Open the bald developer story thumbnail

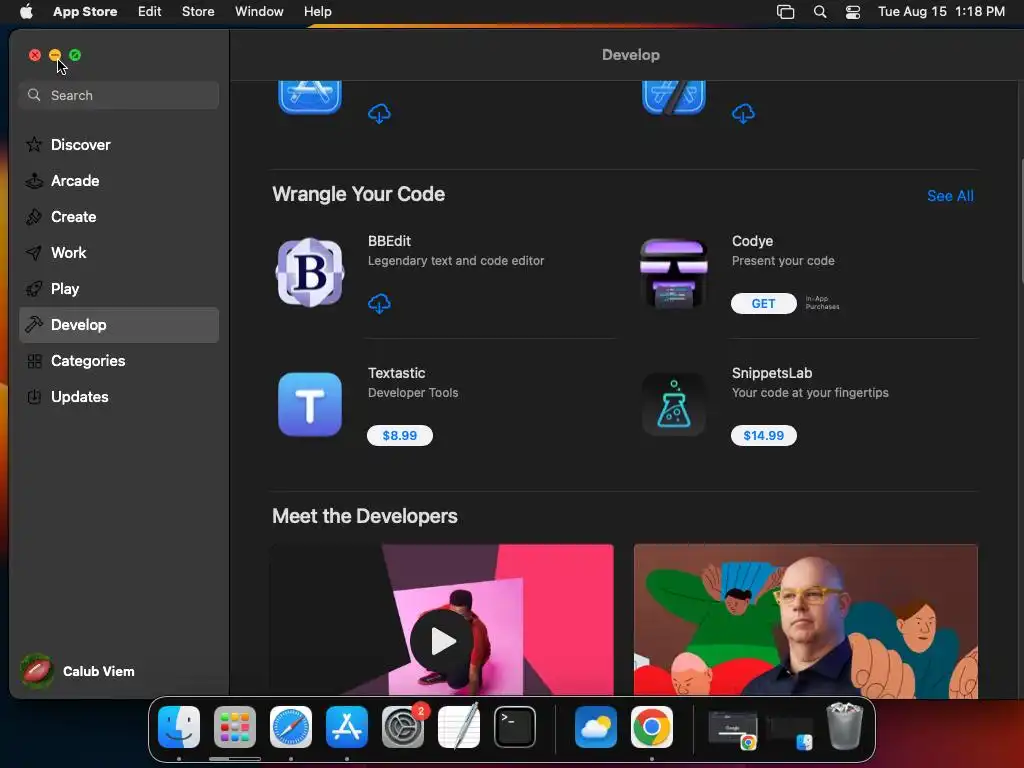coord(806,620)
